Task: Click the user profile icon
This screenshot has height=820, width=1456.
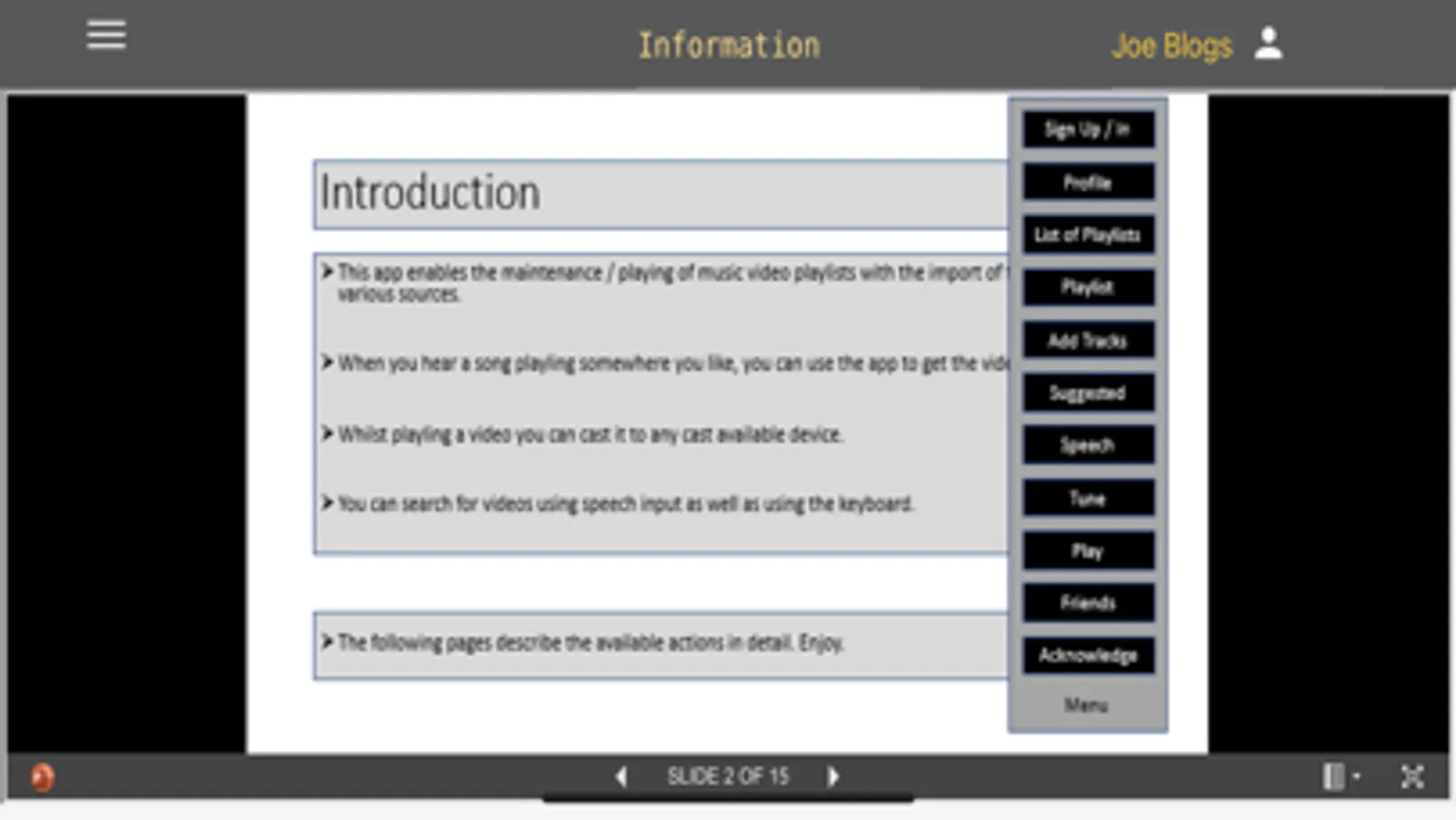Action: point(1268,44)
